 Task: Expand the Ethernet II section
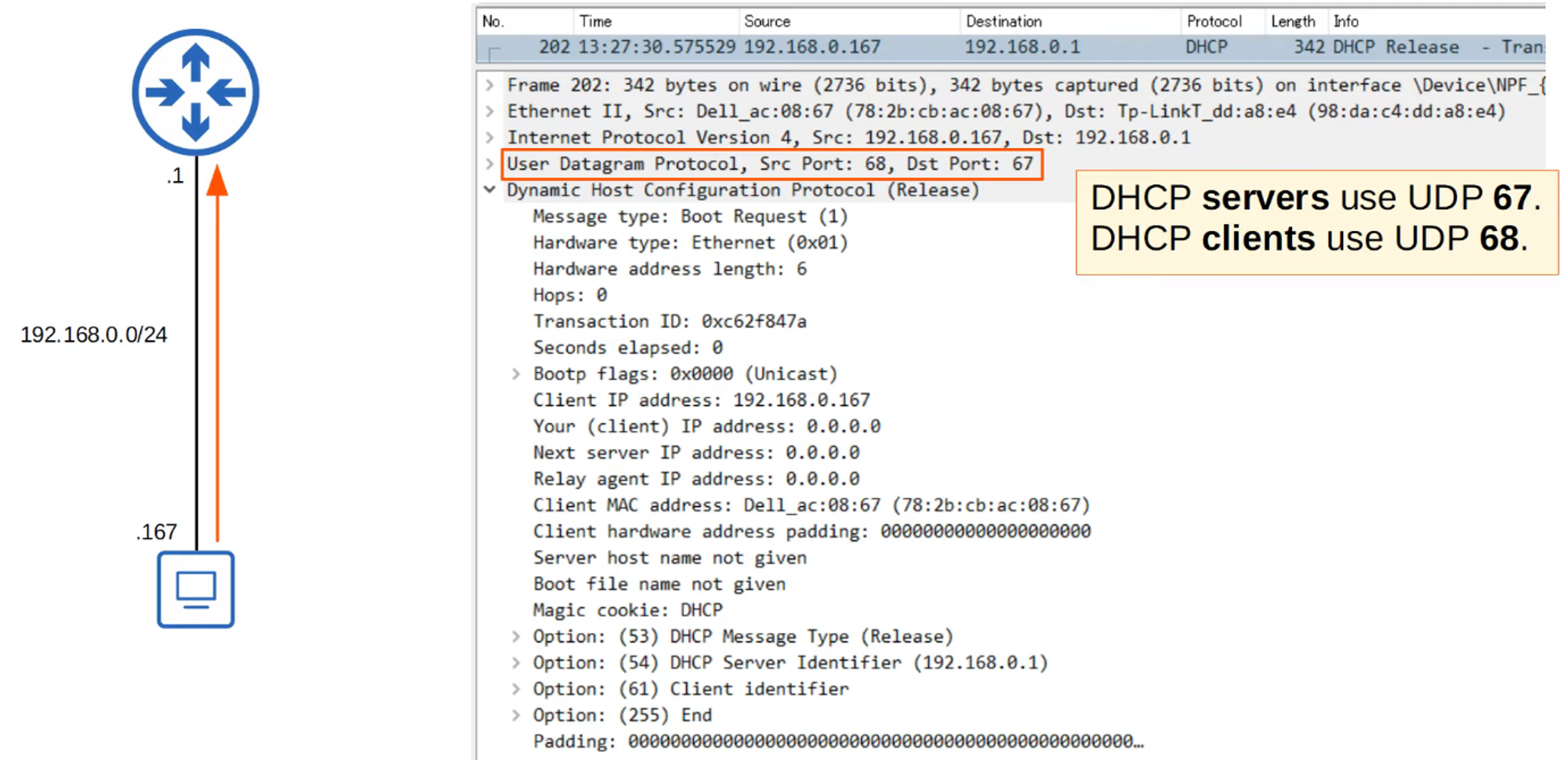(x=490, y=111)
